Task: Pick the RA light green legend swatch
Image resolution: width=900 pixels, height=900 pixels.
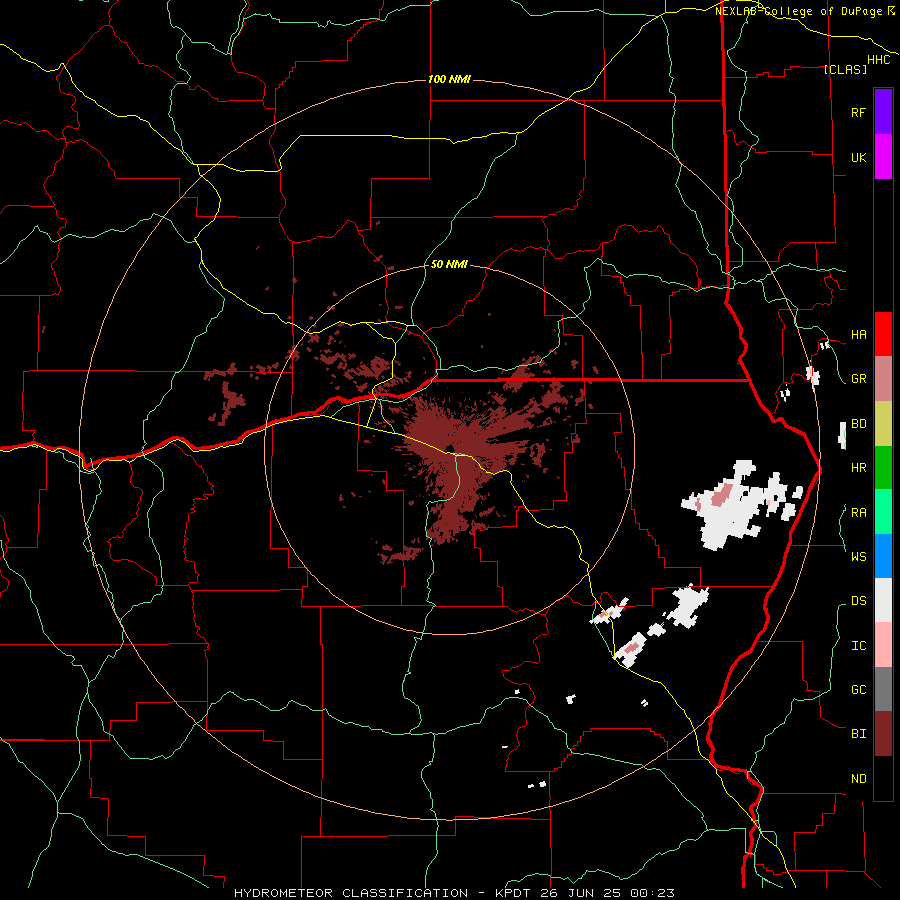Action: [883, 512]
